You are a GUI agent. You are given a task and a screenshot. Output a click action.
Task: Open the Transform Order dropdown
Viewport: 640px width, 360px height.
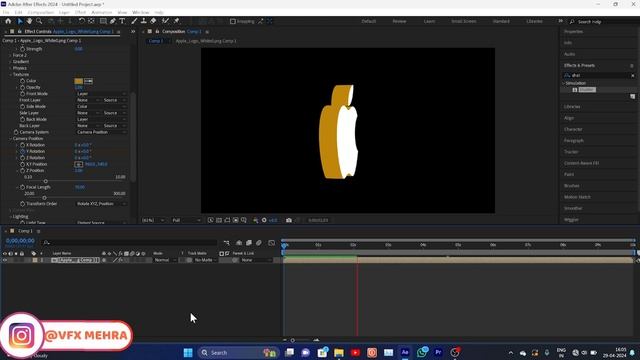(x=101, y=204)
